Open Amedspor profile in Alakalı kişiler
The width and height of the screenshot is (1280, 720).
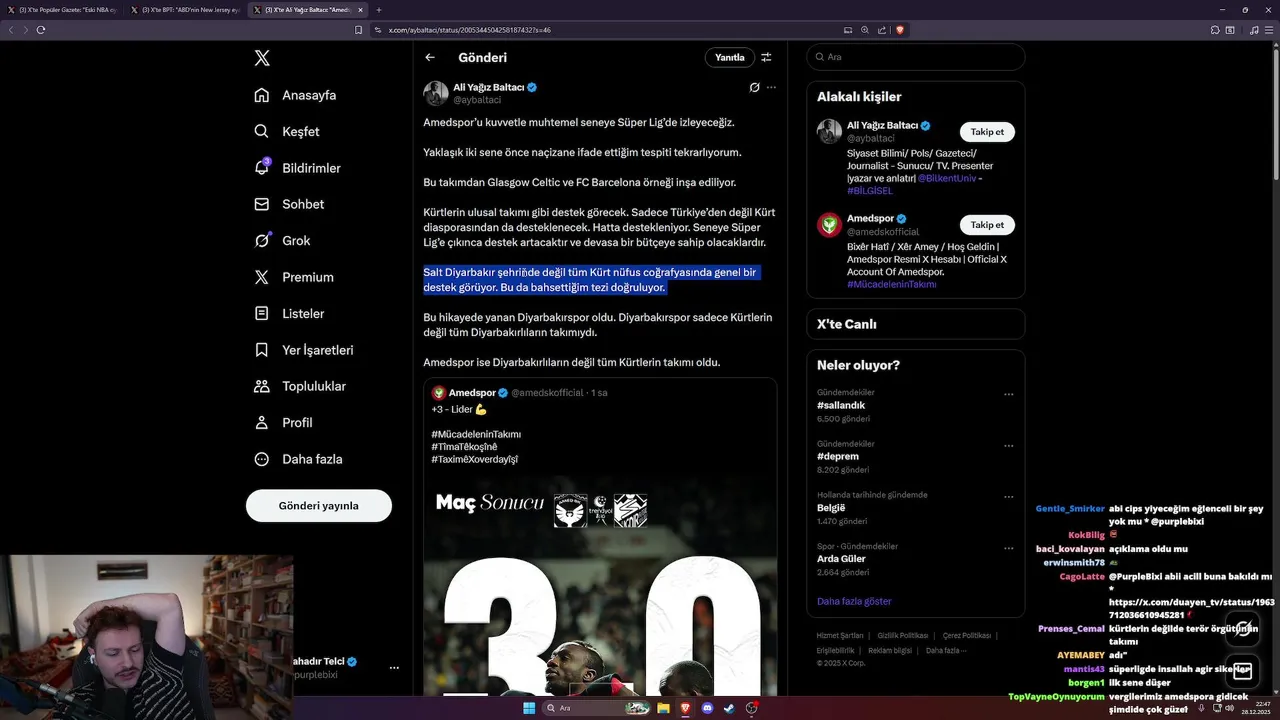[x=870, y=218]
